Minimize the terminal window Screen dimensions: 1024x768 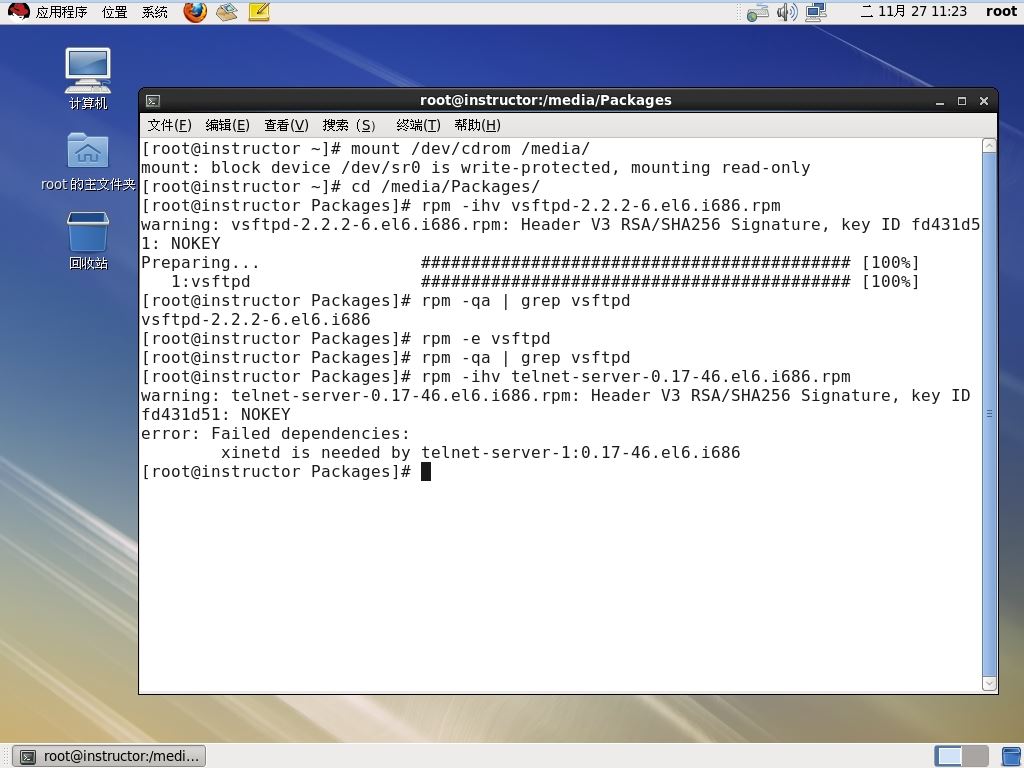point(940,101)
